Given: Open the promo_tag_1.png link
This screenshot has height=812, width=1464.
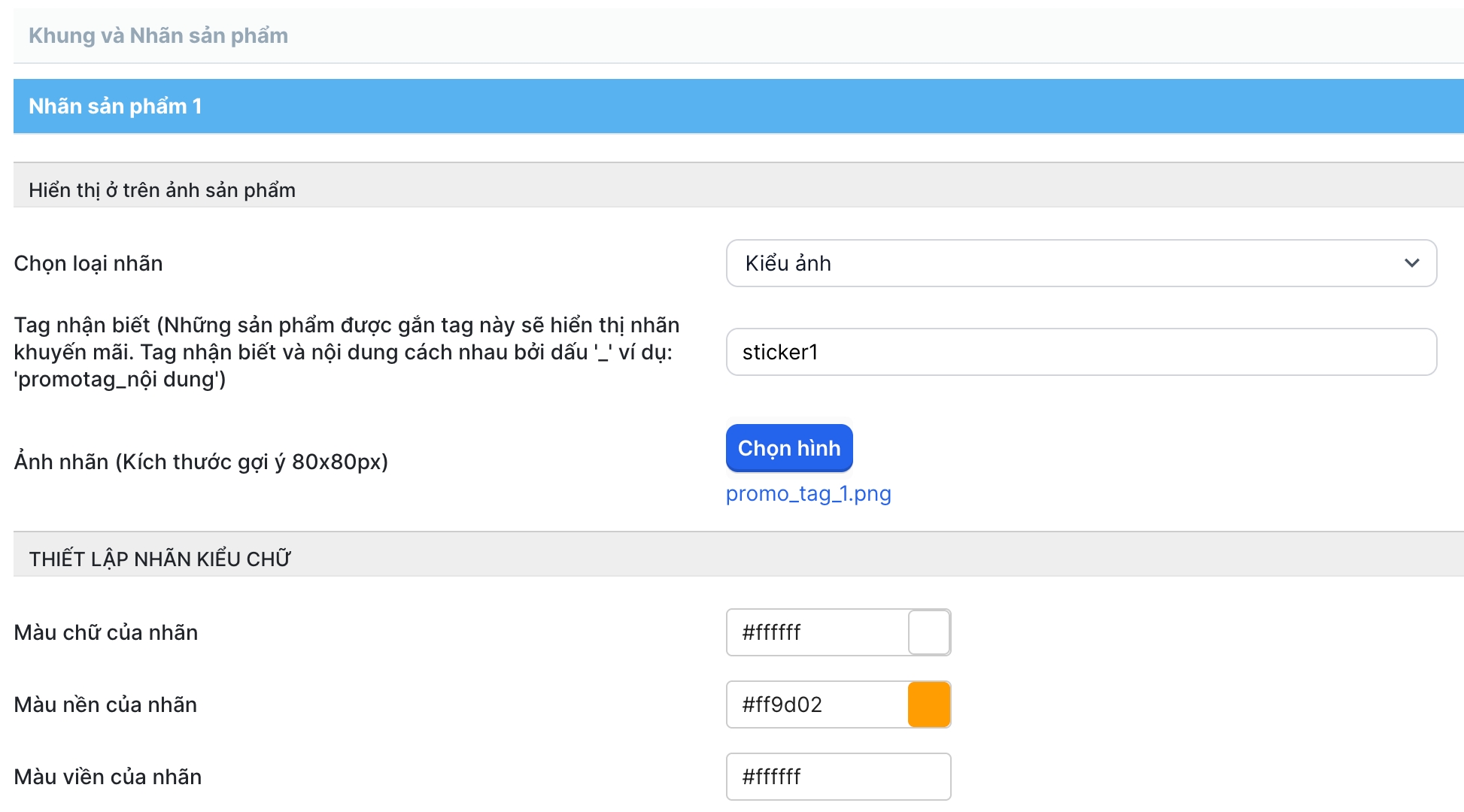Looking at the screenshot, I should tap(808, 494).
